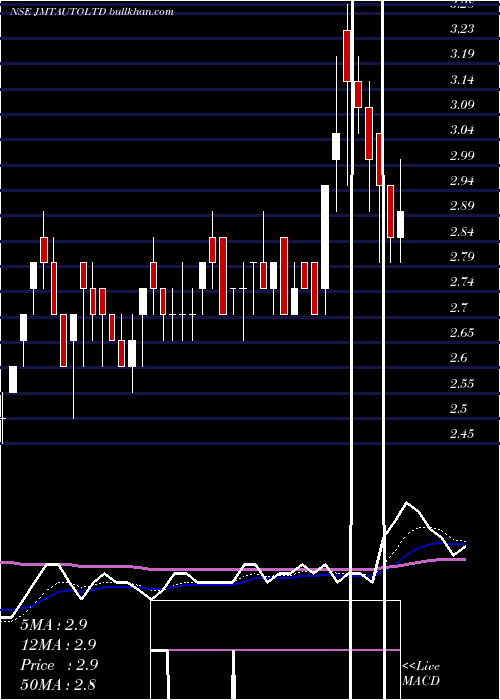The height and width of the screenshot is (700, 500).
Task: Click the 2.45 price axis label
Action: click(462, 434)
